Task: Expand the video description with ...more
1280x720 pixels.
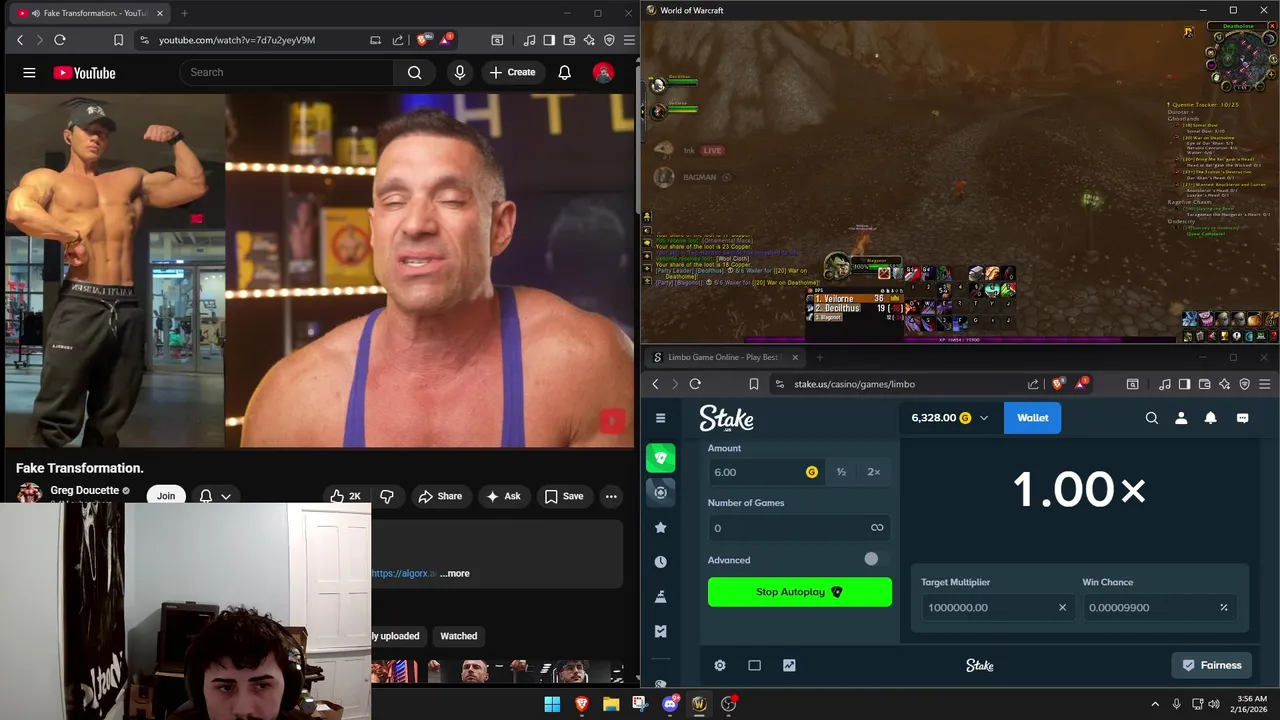Action: point(454,573)
